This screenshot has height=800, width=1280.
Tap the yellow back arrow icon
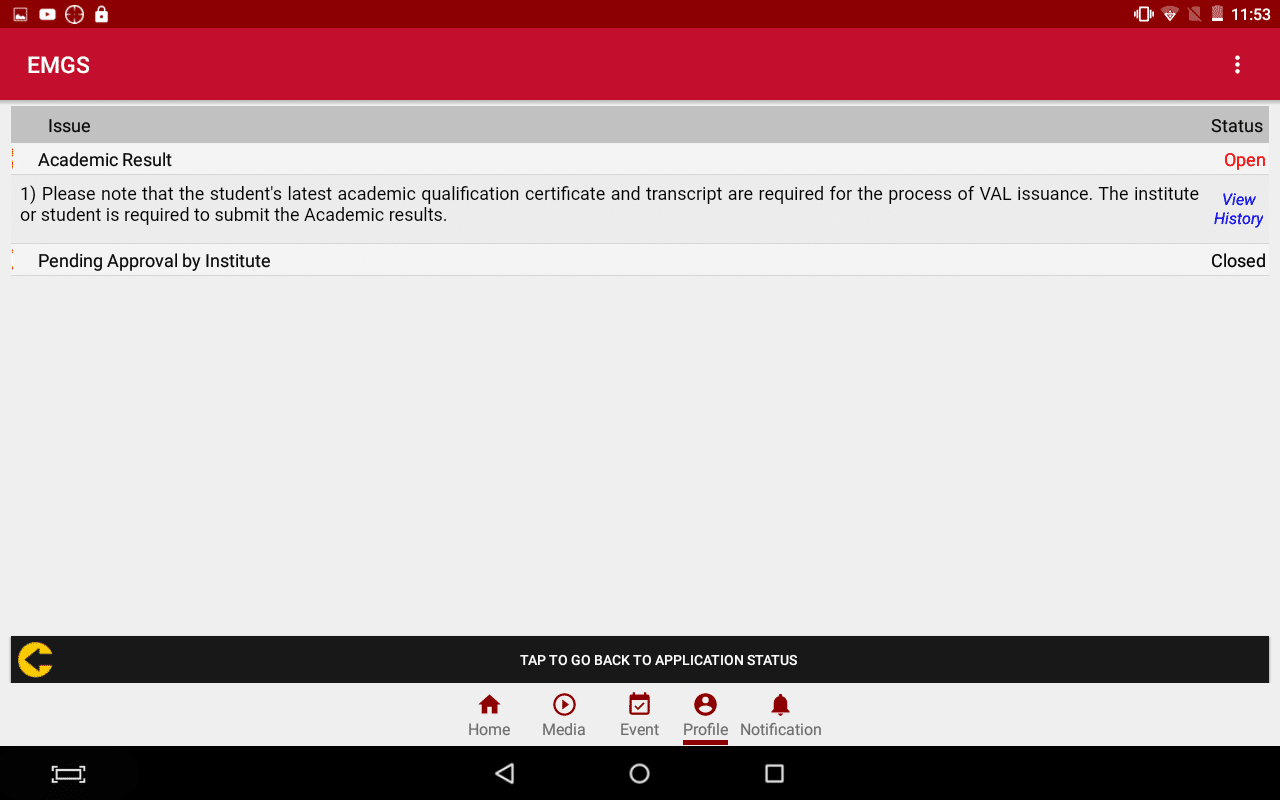point(35,660)
